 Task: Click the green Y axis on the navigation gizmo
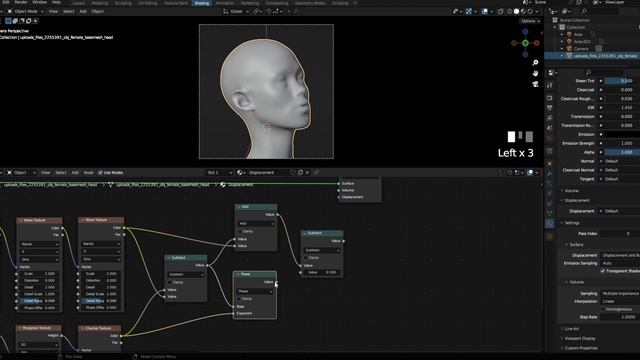(525, 43)
